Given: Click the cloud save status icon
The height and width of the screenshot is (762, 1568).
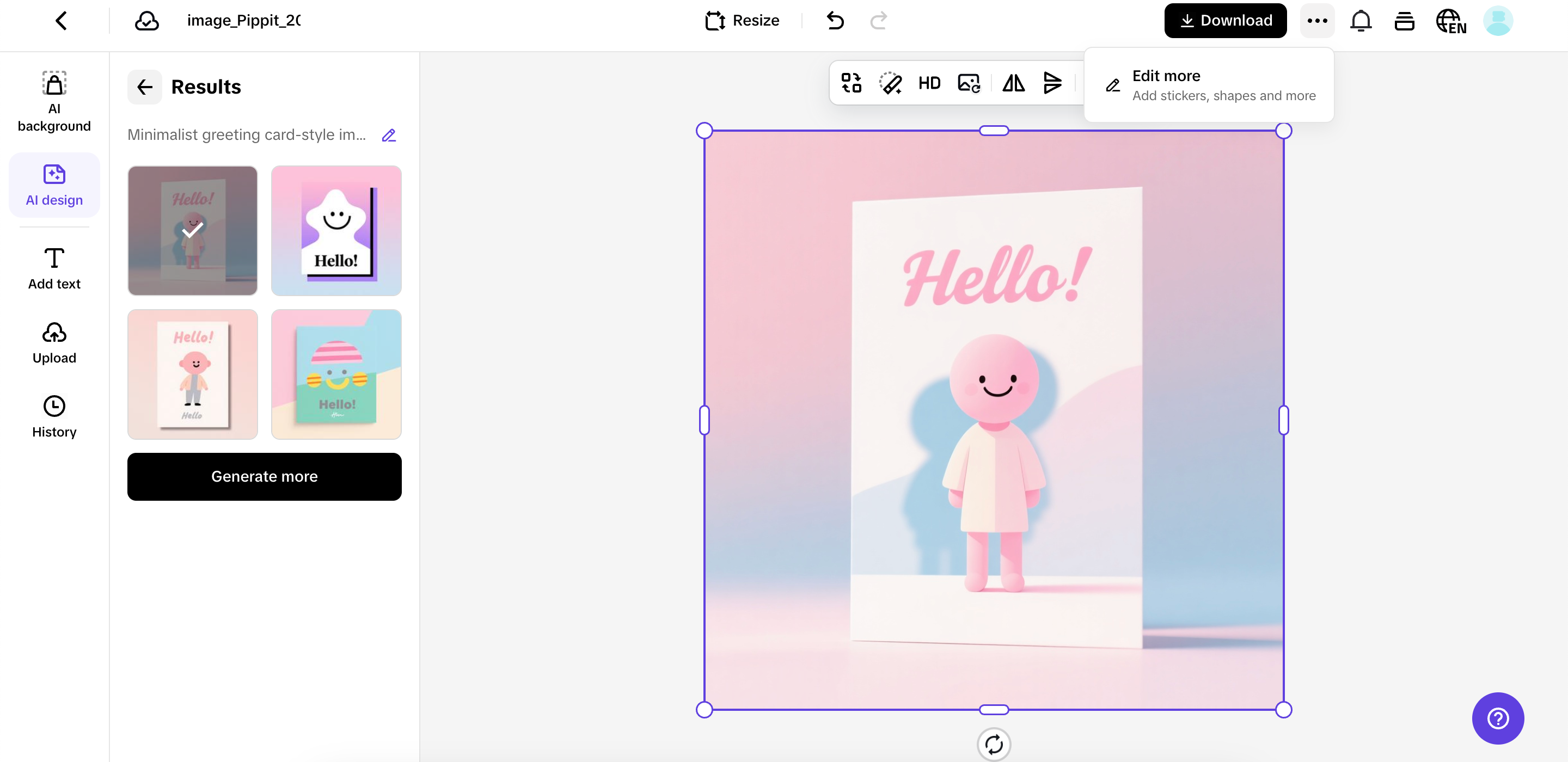Looking at the screenshot, I should 146,21.
